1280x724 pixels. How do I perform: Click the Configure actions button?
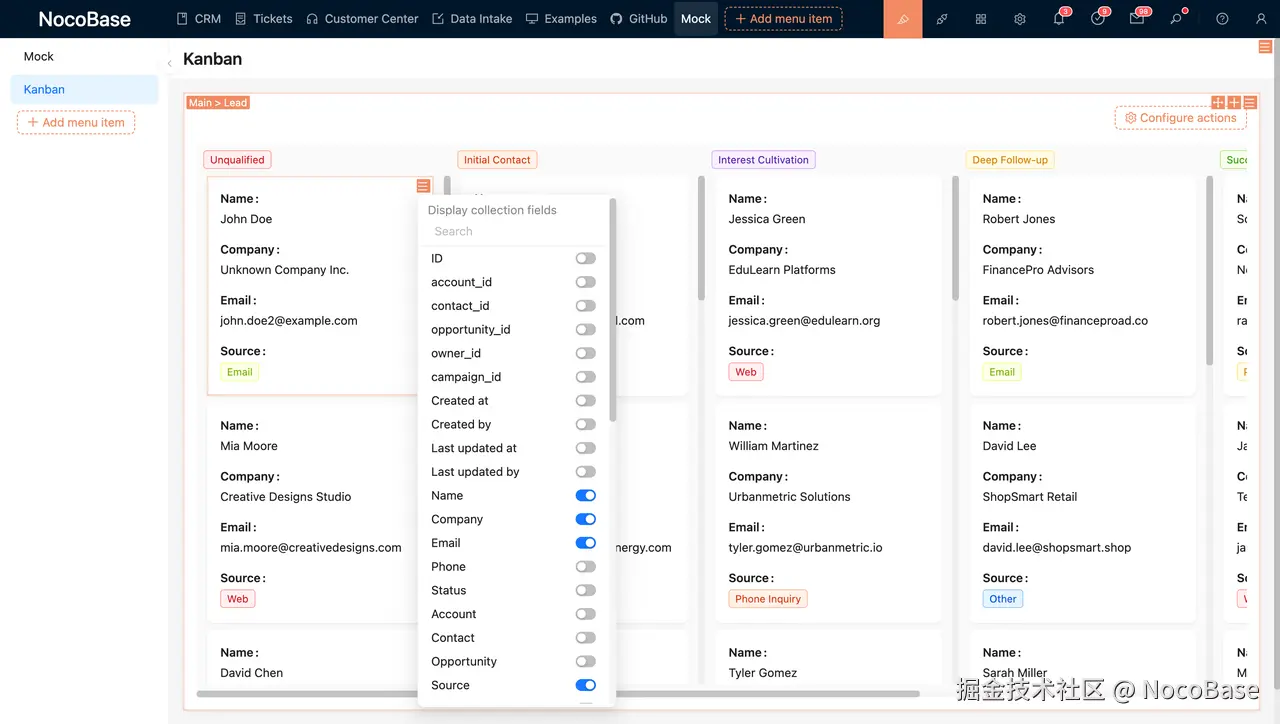coord(1180,117)
